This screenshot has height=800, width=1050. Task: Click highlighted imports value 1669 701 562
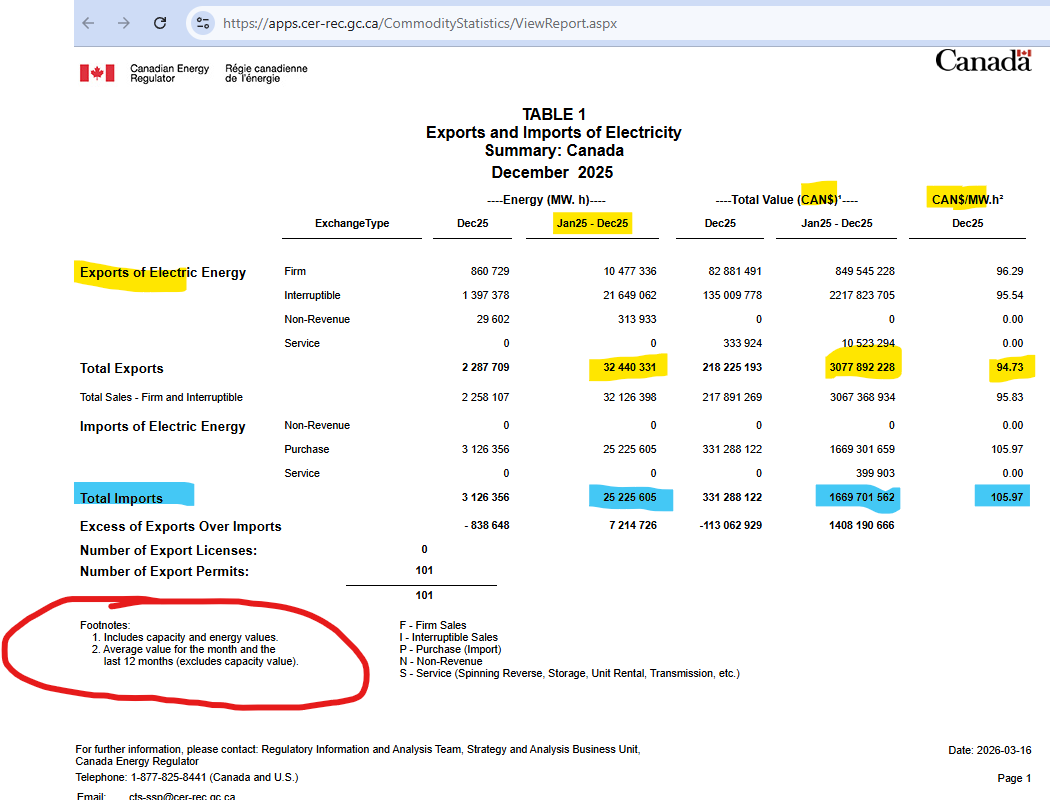coord(862,497)
